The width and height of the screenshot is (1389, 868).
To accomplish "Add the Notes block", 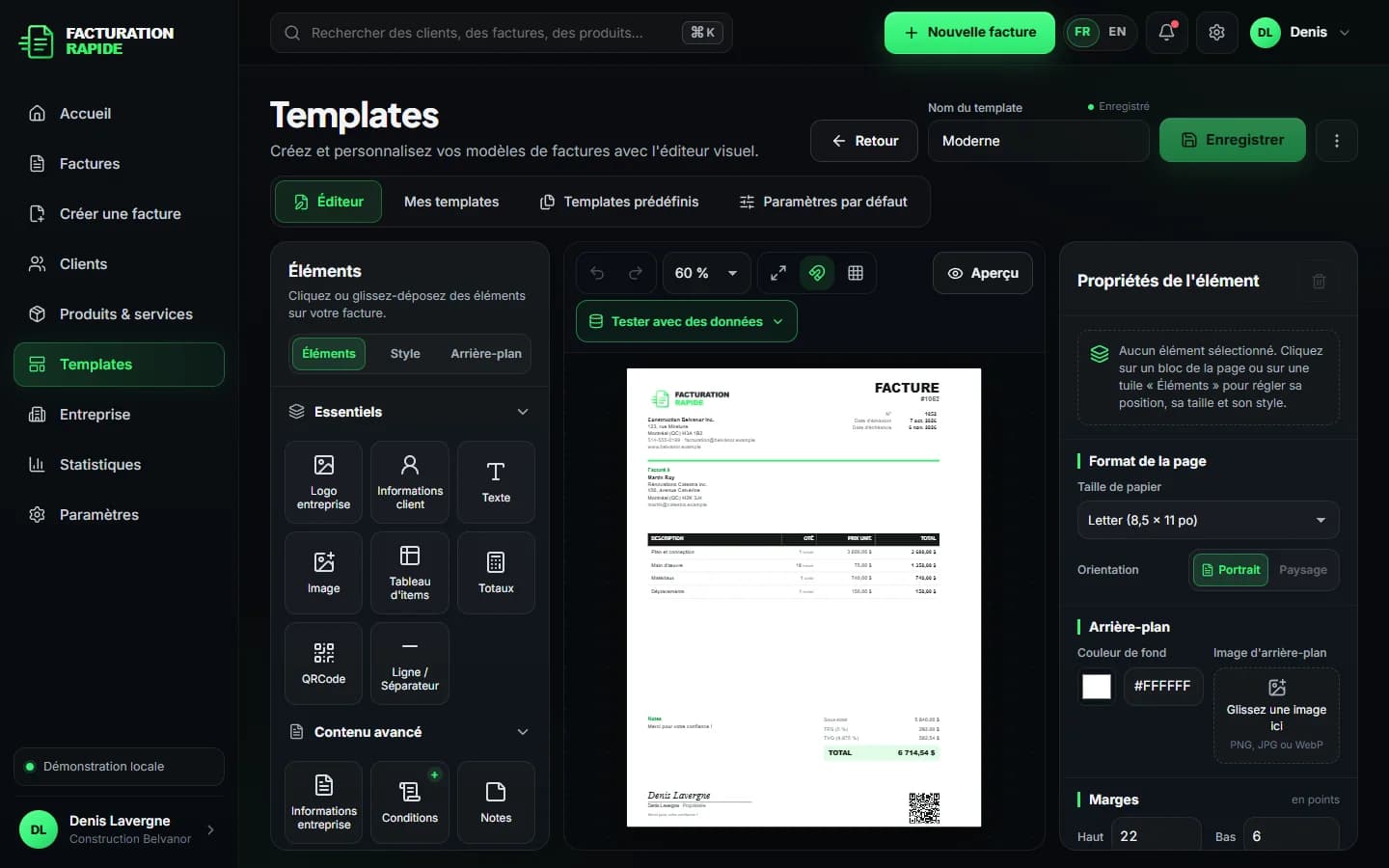I will 496,801.
